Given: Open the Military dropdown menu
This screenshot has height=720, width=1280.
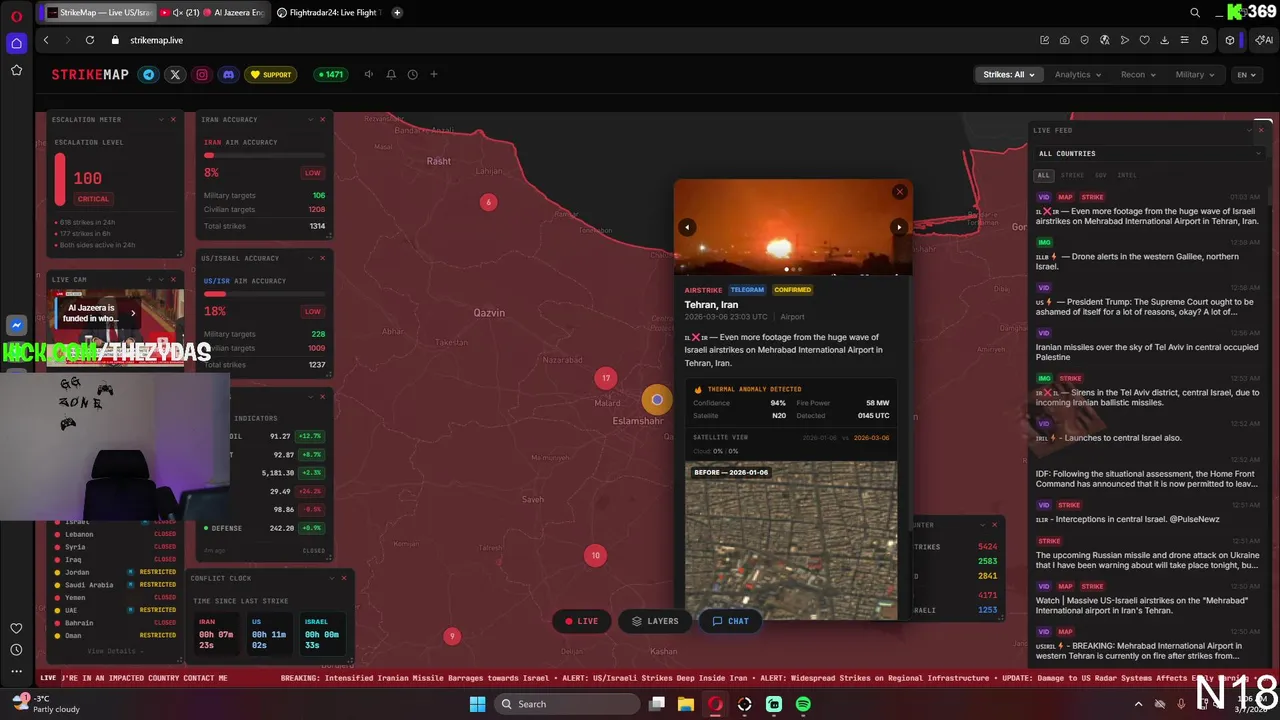Looking at the screenshot, I should coord(1195,74).
